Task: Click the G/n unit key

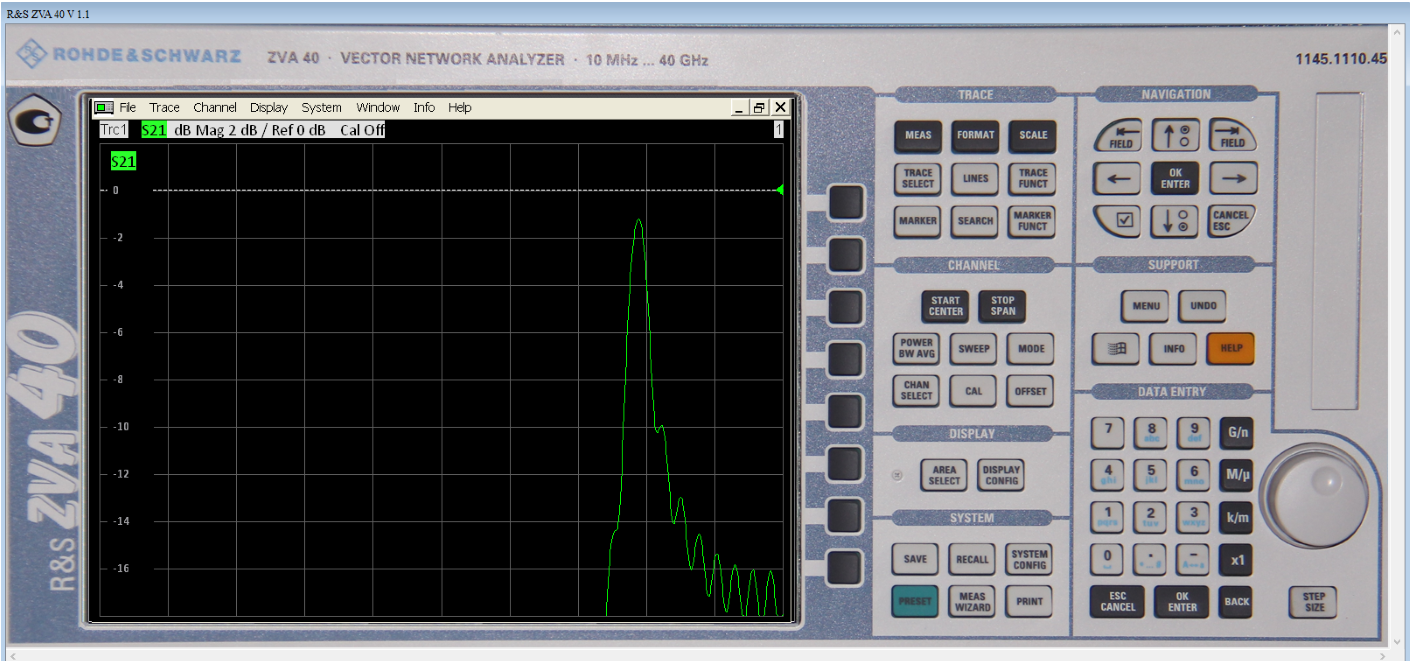Action: [x=1237, y=433]
